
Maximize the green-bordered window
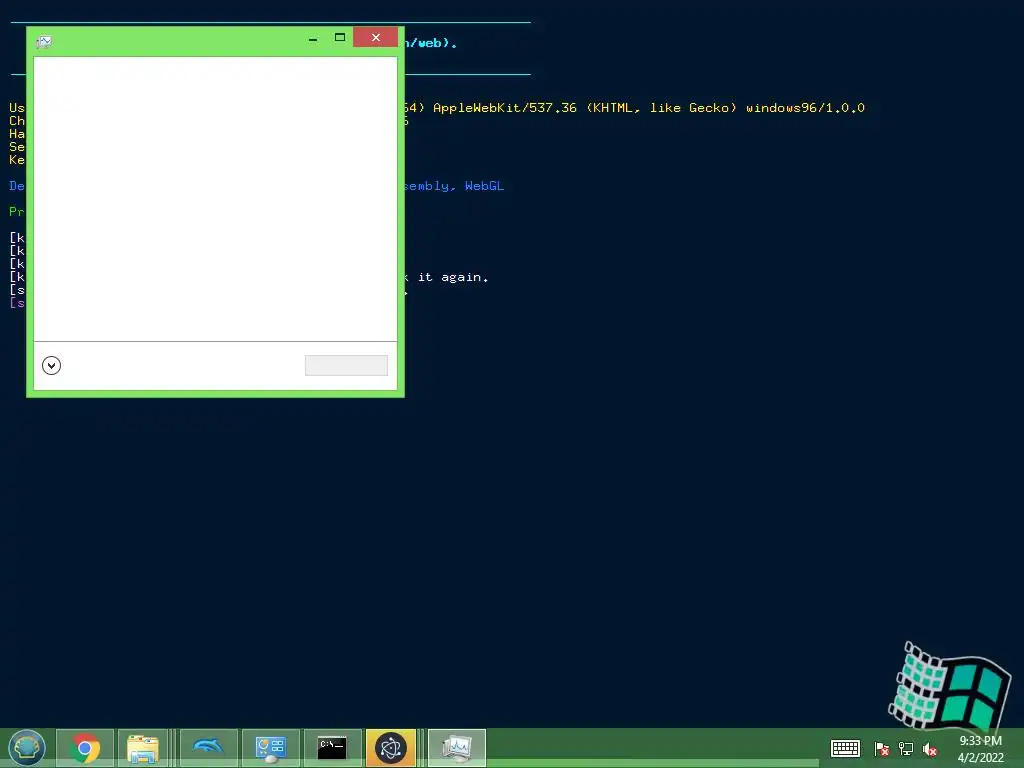(340, 37)
